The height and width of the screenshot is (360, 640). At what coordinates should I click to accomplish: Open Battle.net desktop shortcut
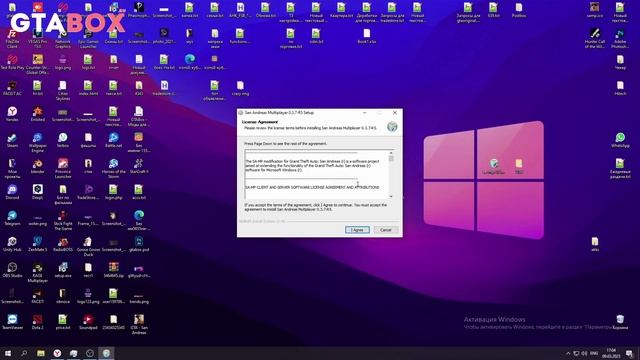[x=113, y=140]
